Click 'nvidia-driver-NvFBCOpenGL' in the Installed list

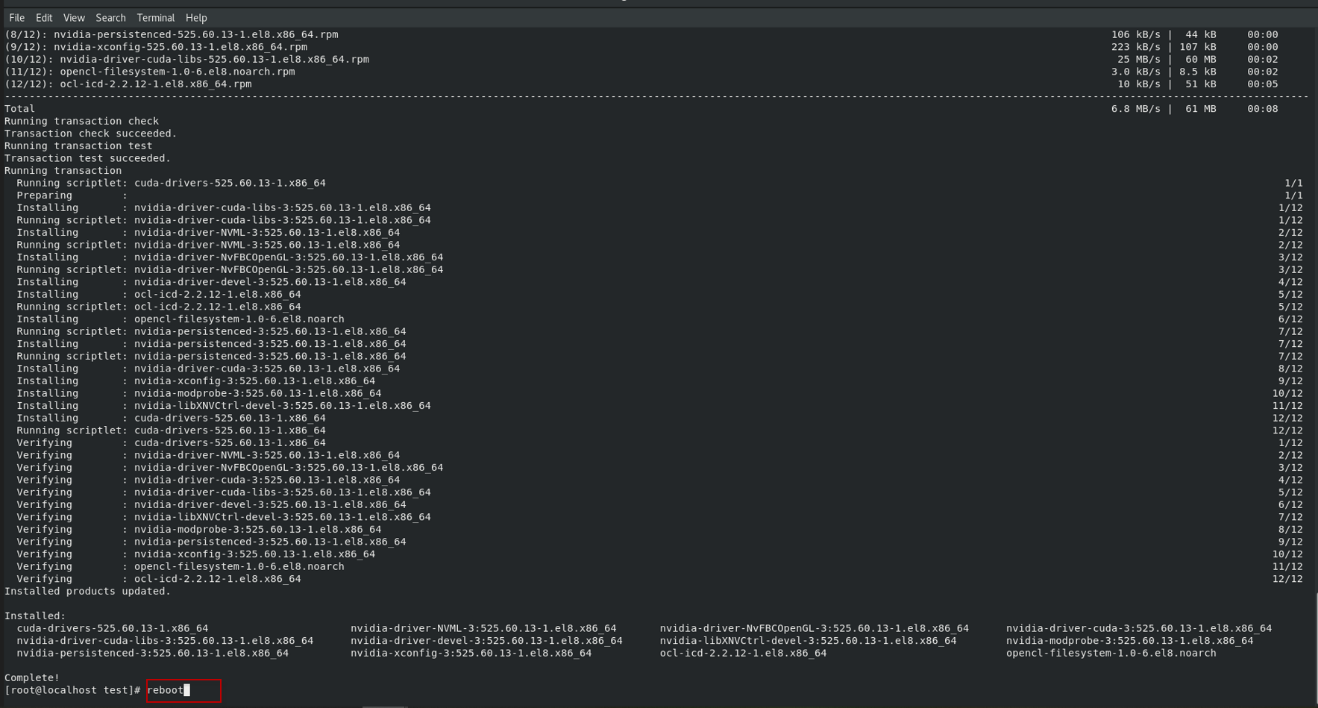tap(814, 628)
